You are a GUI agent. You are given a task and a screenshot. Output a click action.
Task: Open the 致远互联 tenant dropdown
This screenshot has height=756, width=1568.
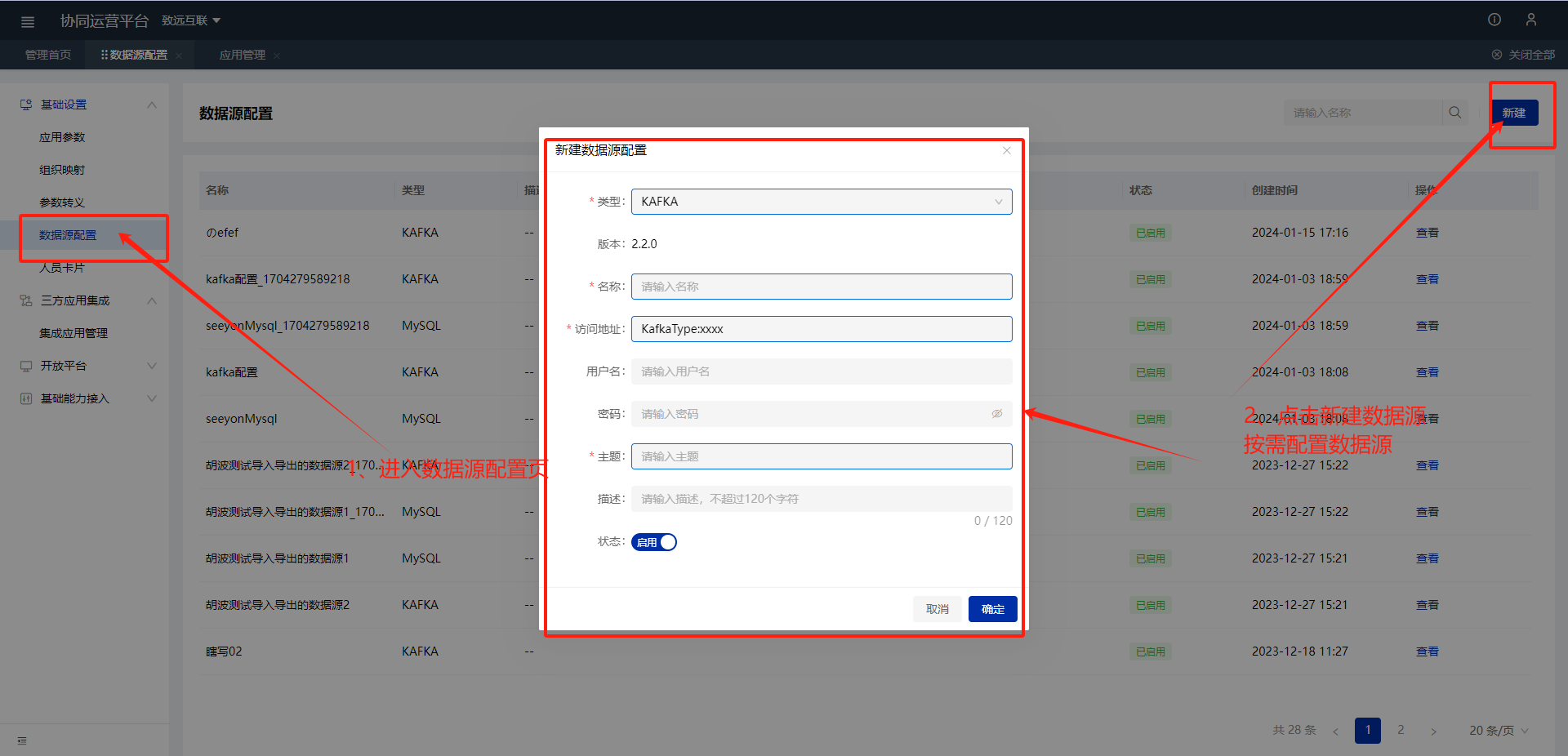191,20
